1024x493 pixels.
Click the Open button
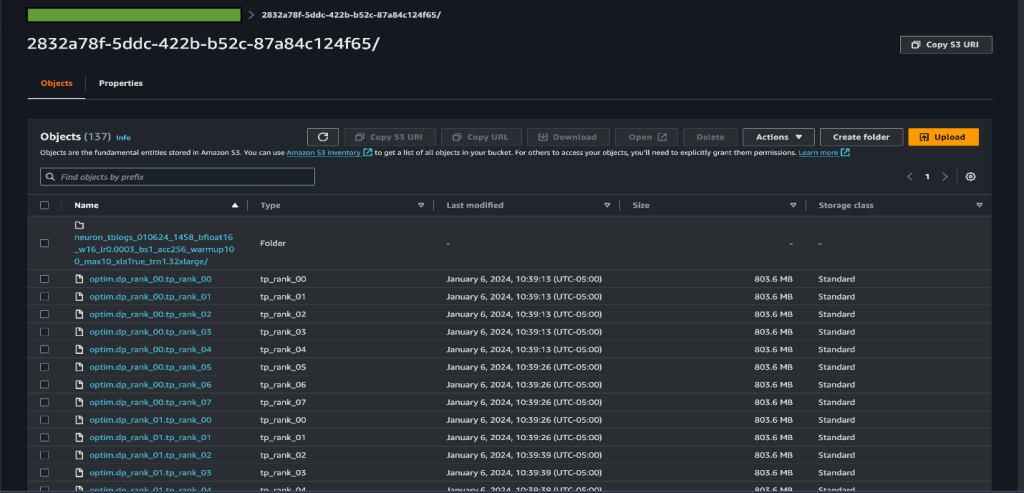pos(647,137)
